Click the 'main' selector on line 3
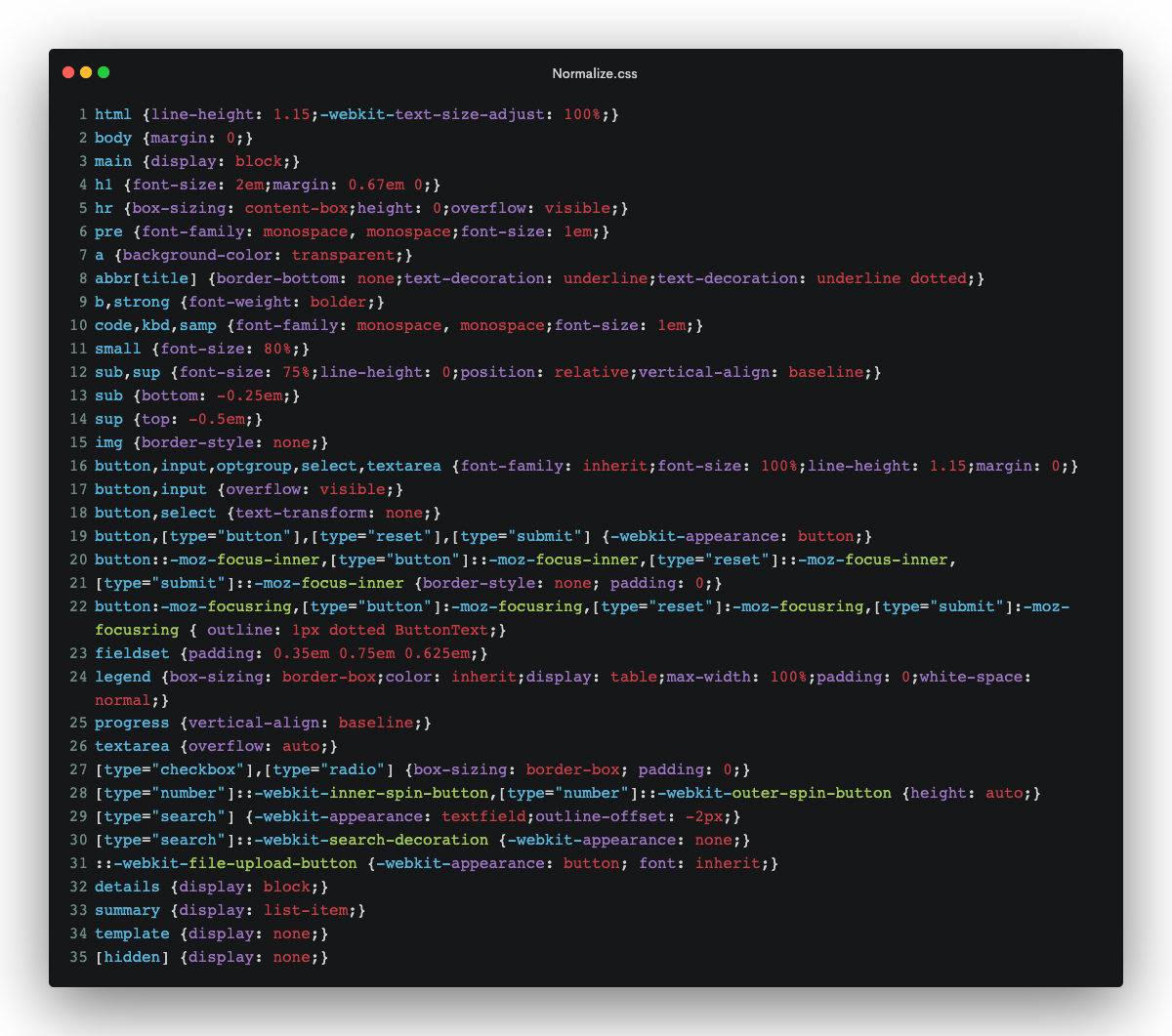Viewport: 1172px width, 1036px height. [x=113, y=161]
